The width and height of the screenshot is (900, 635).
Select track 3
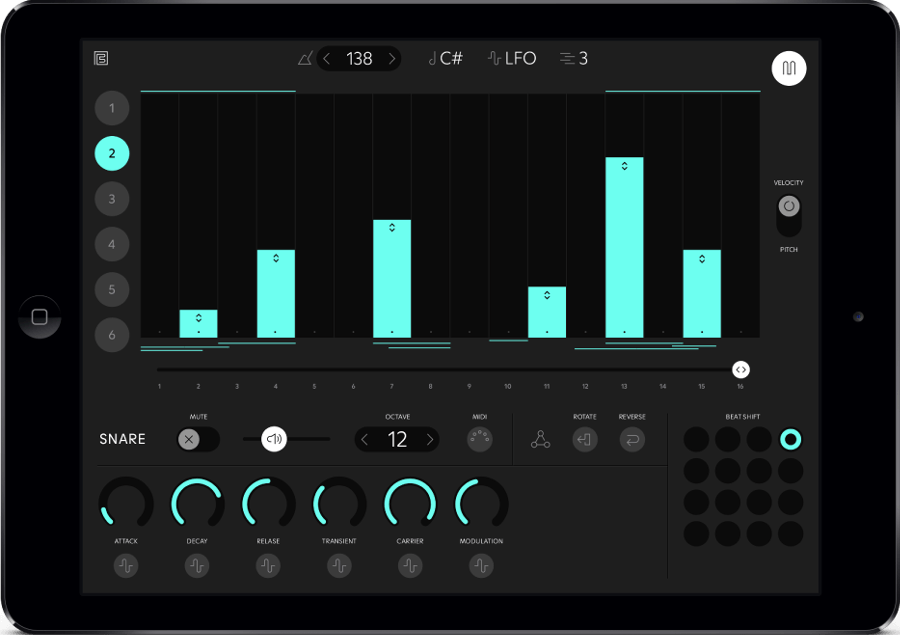(x=112, y=199)
